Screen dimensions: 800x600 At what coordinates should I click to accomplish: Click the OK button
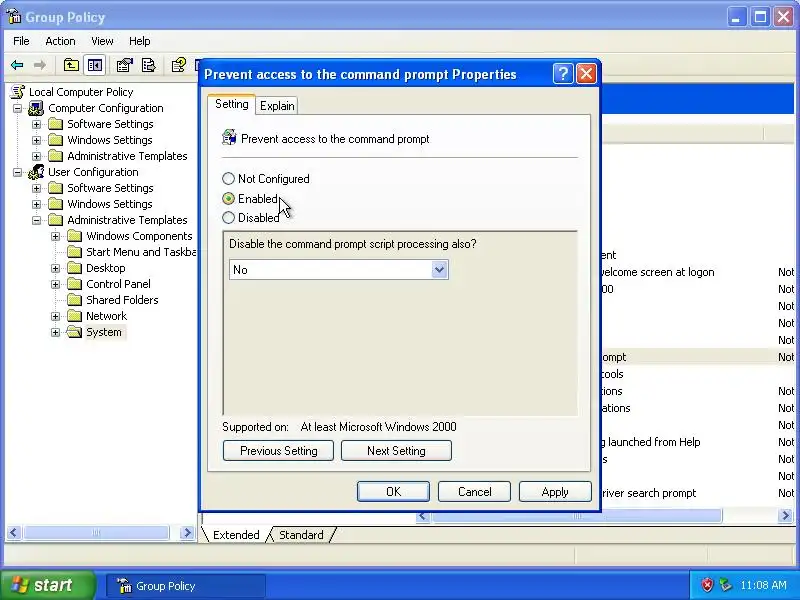tap(393, 491)
